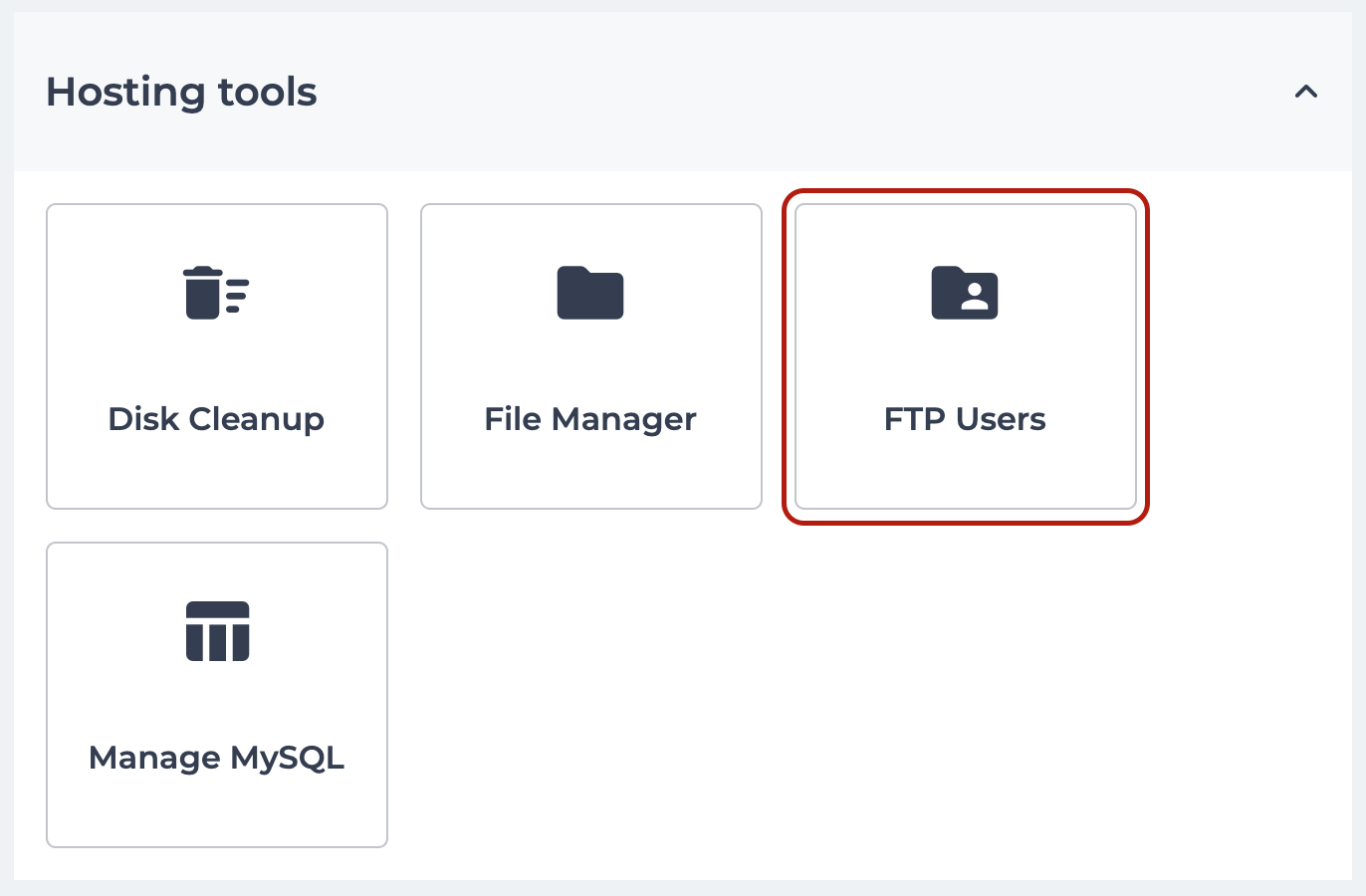
Task: Click the FTP Users label text
Action: click(x=963, y=419)
